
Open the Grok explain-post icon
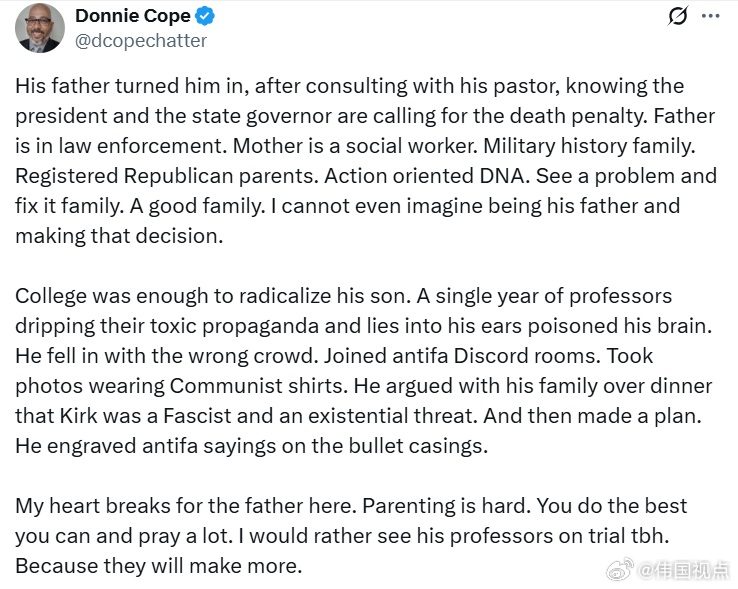(678, 16)
